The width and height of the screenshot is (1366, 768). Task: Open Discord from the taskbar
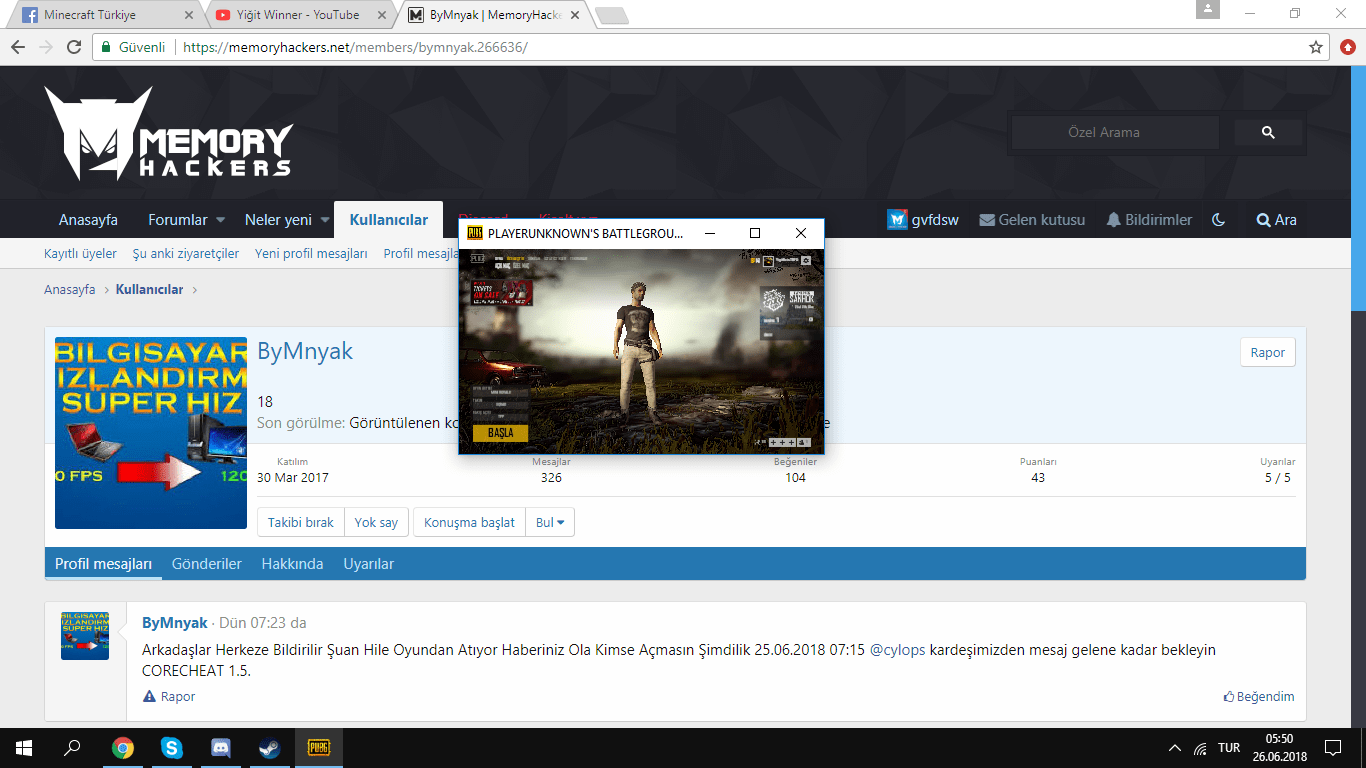(221, 747)
